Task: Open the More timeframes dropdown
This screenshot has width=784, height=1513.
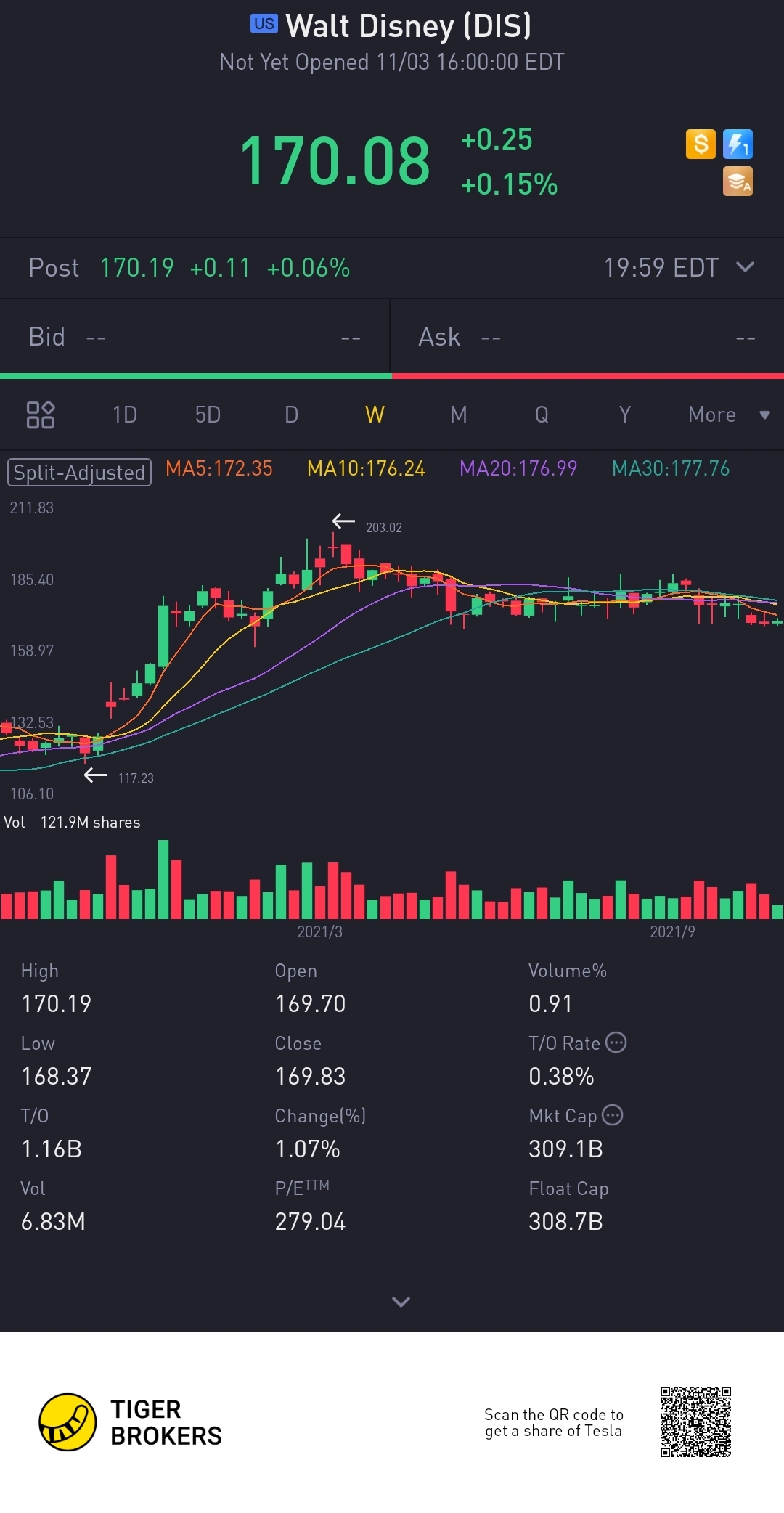Action: tap(728, 415)
